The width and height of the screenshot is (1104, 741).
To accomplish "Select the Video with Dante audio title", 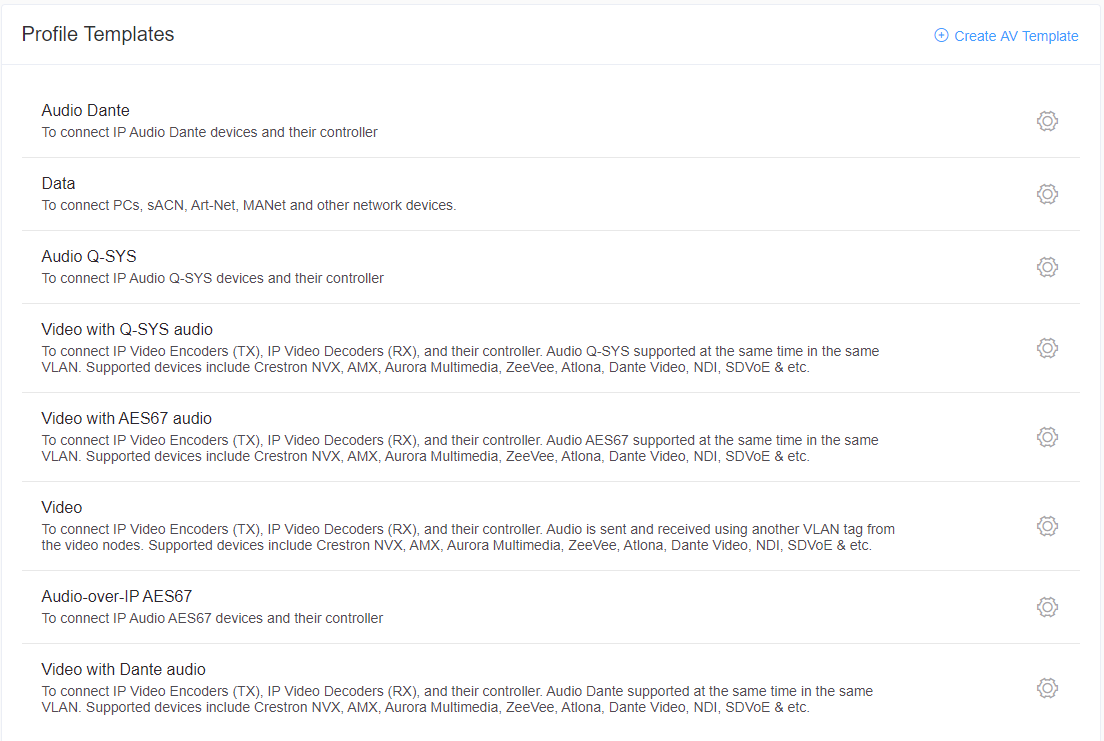I will [x=123, y=670].
